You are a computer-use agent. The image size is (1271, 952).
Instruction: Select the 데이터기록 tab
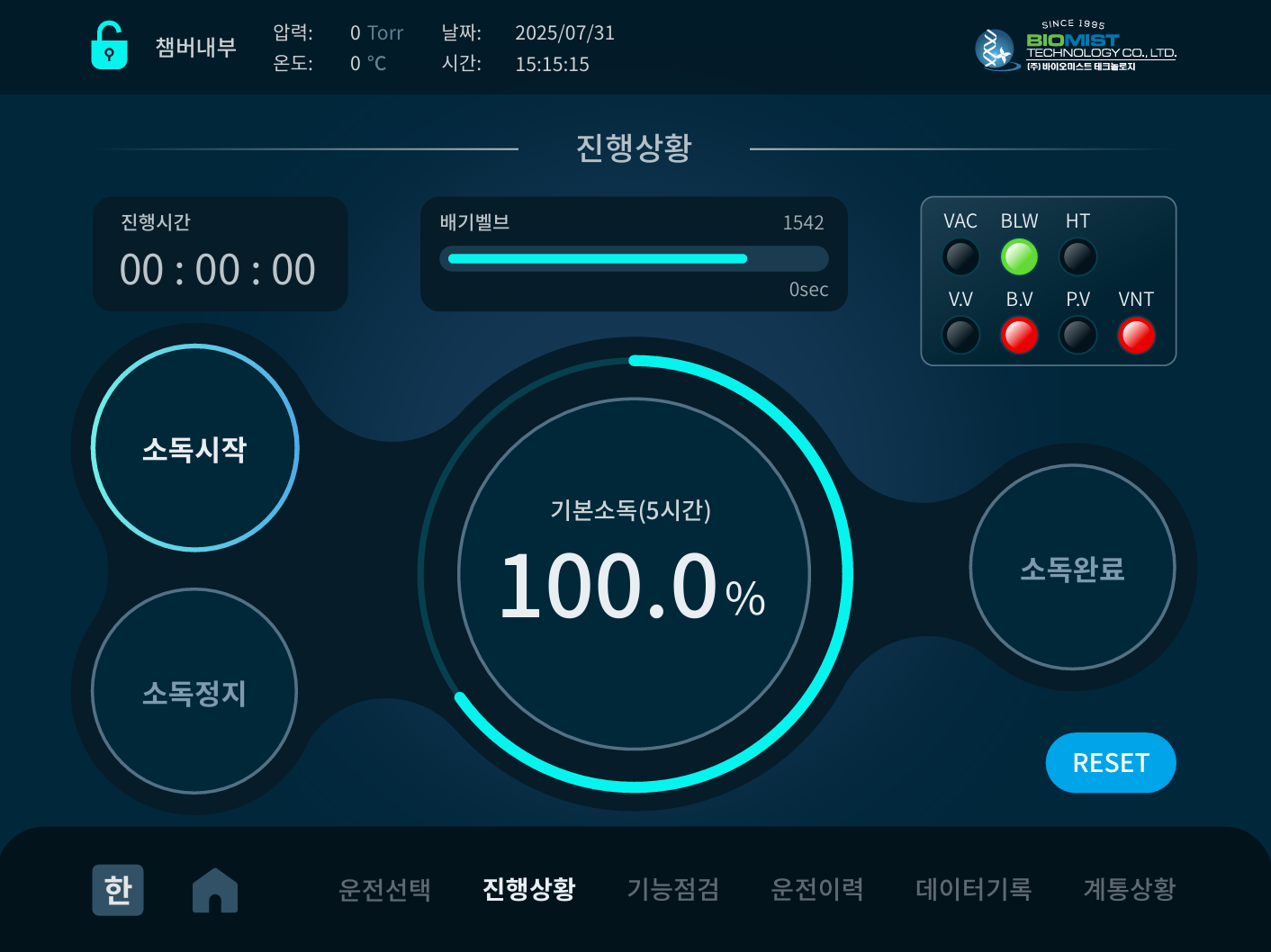[x=973, y=890]
